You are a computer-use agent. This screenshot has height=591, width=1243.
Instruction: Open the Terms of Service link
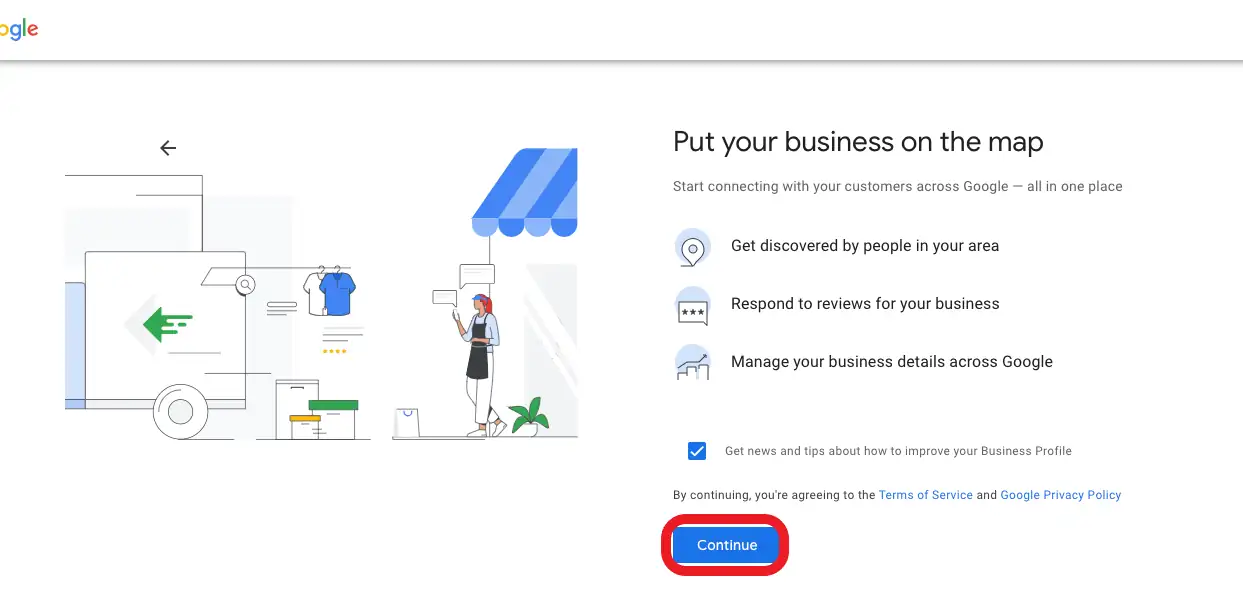(x=925, y=495)
